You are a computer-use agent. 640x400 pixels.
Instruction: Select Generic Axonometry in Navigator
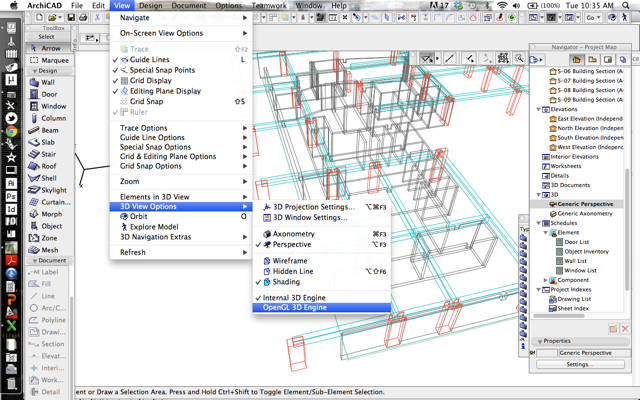(x=584, y=214)
